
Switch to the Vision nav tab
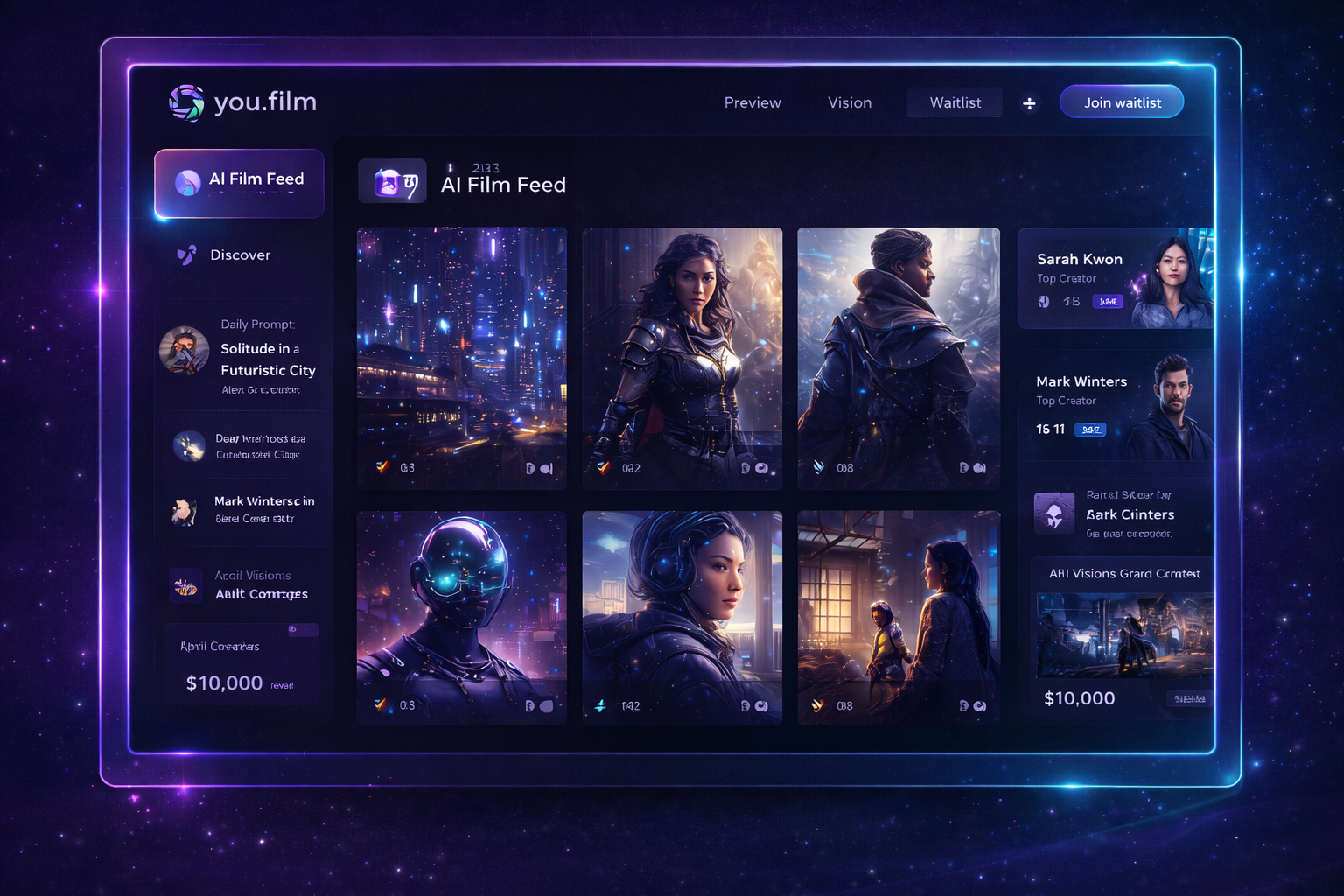click(849, 102)
